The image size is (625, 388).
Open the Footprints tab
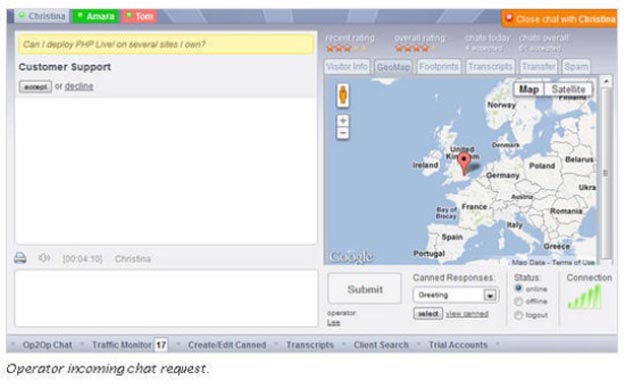pyautogui.click(x=438, y=67)
